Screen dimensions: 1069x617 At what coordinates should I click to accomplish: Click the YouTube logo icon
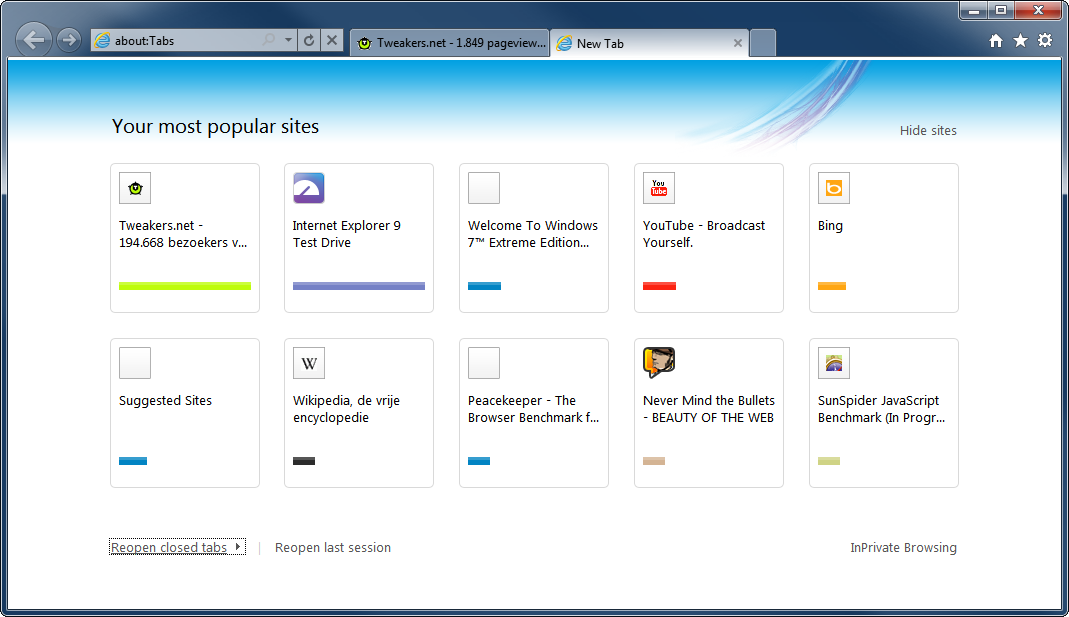659,188
